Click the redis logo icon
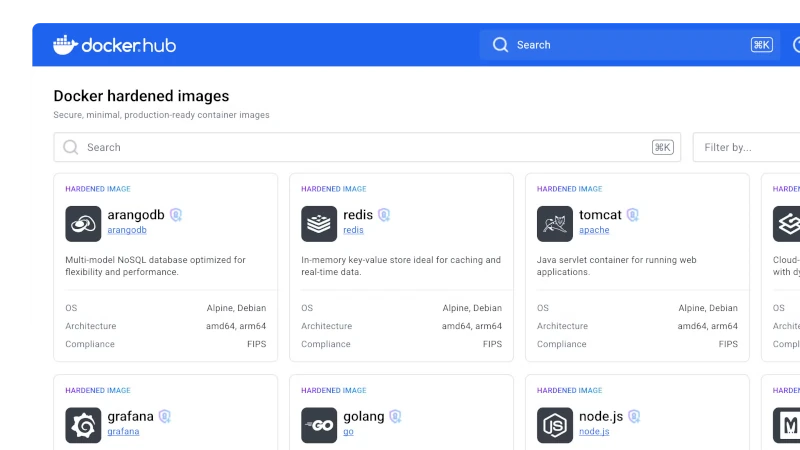Image resolution: width=800 pixels, height=450 pixels. pos(319,223)
